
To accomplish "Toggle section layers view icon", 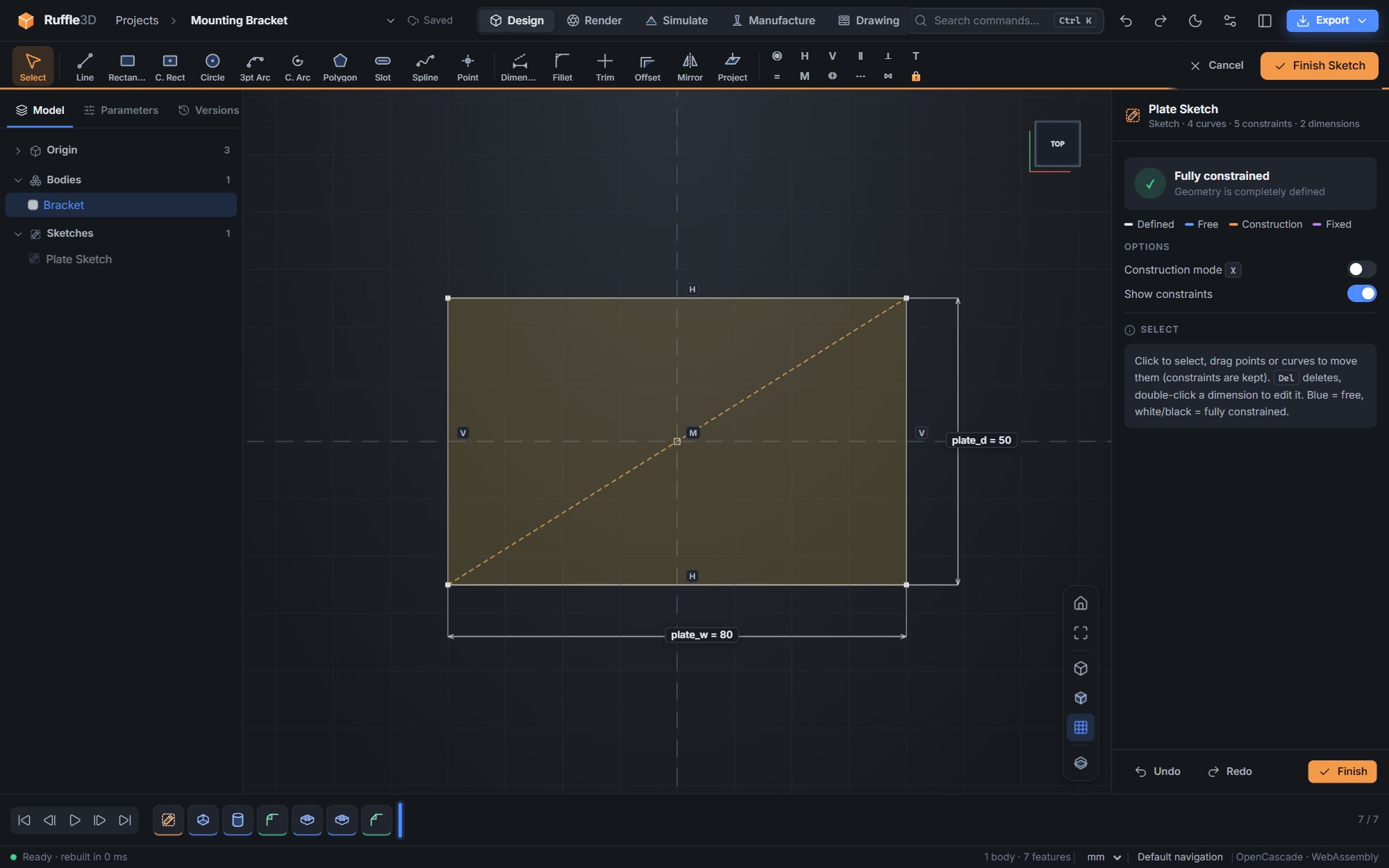I will click(1081, 762).
